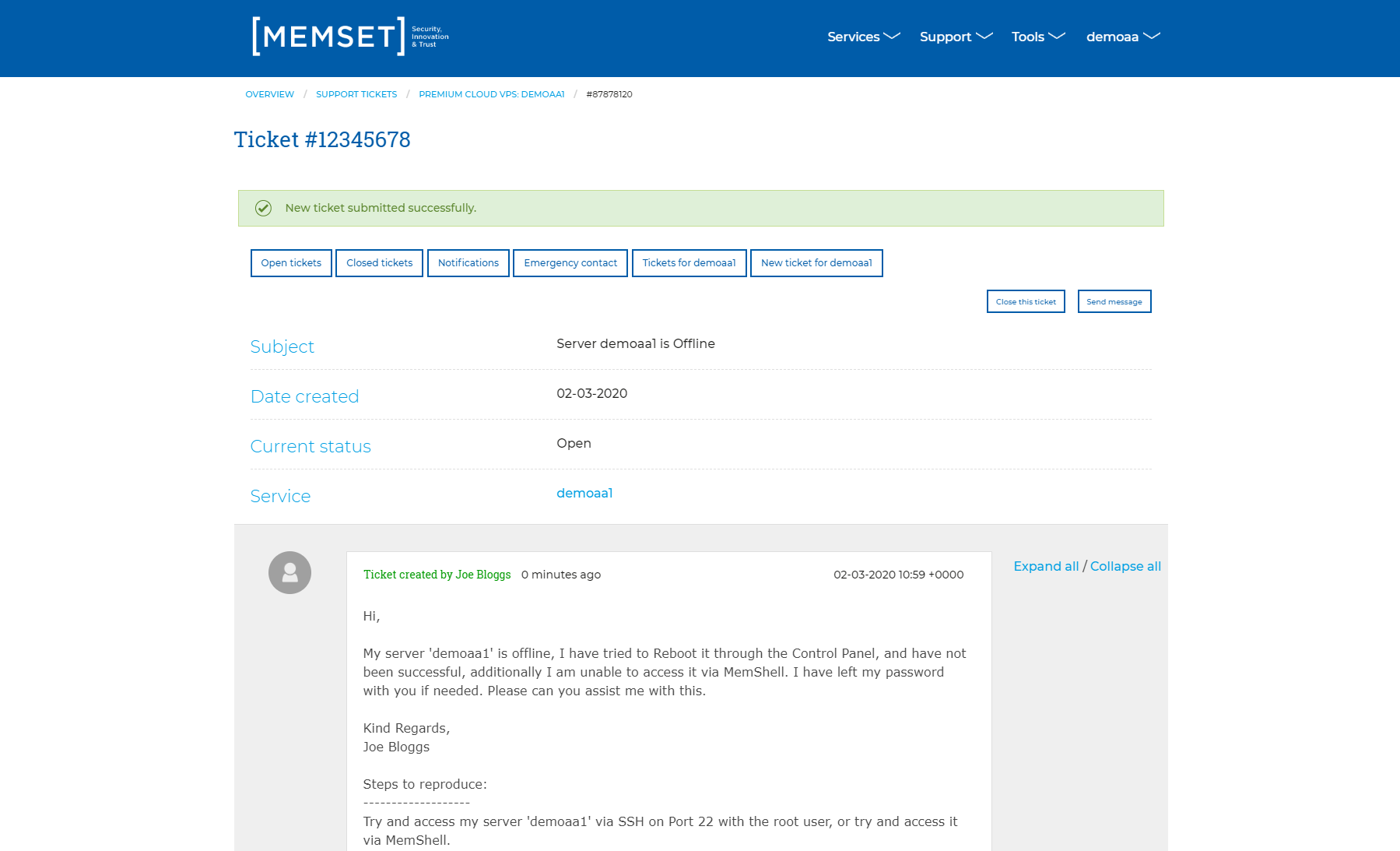Screen dimensions: 1400x851
Task: Open Support Tickets breadcrumb link
Action: (356, 94)
